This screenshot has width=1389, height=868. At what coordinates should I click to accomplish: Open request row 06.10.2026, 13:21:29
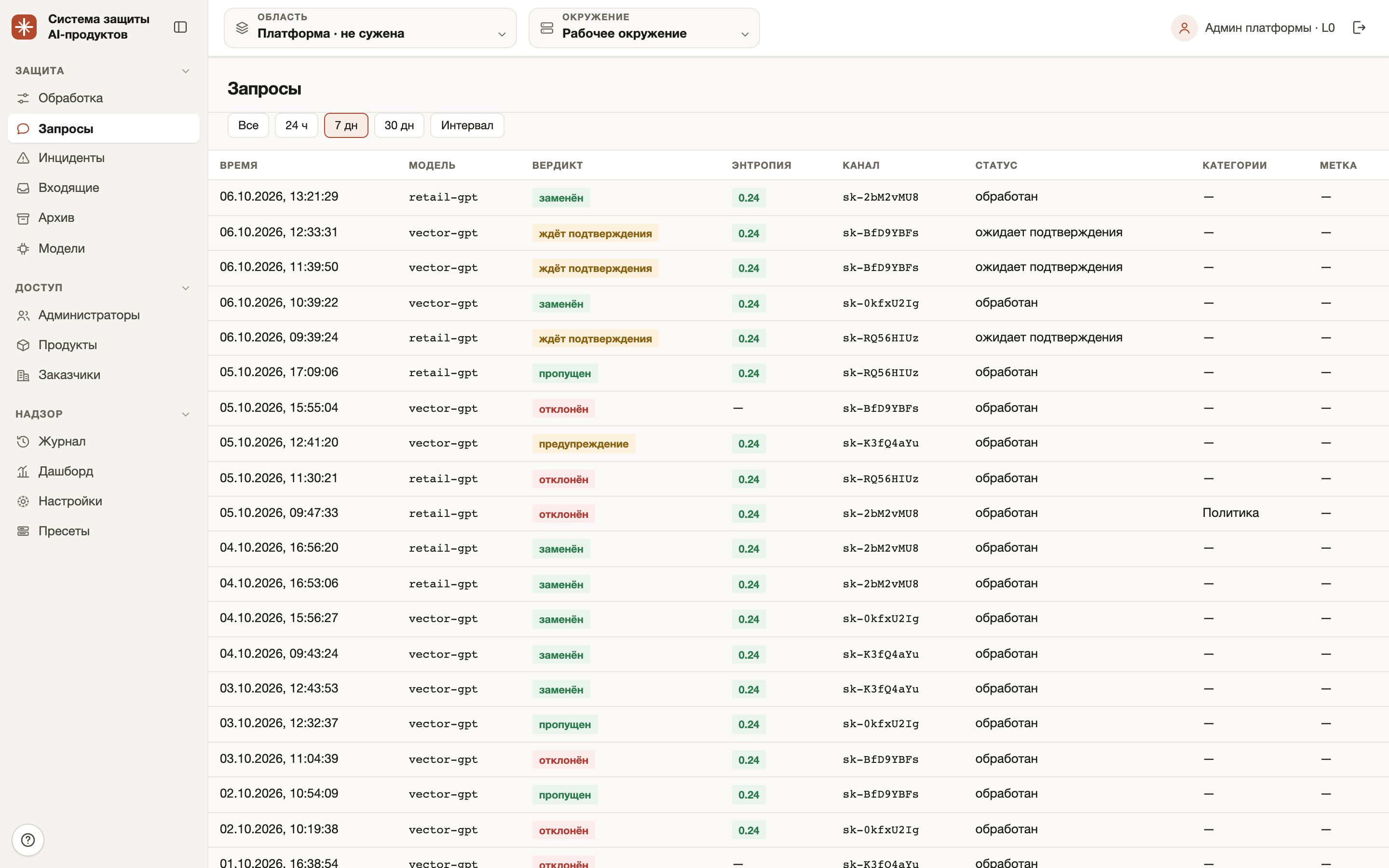pyautogui.click(x=798, y=198)
